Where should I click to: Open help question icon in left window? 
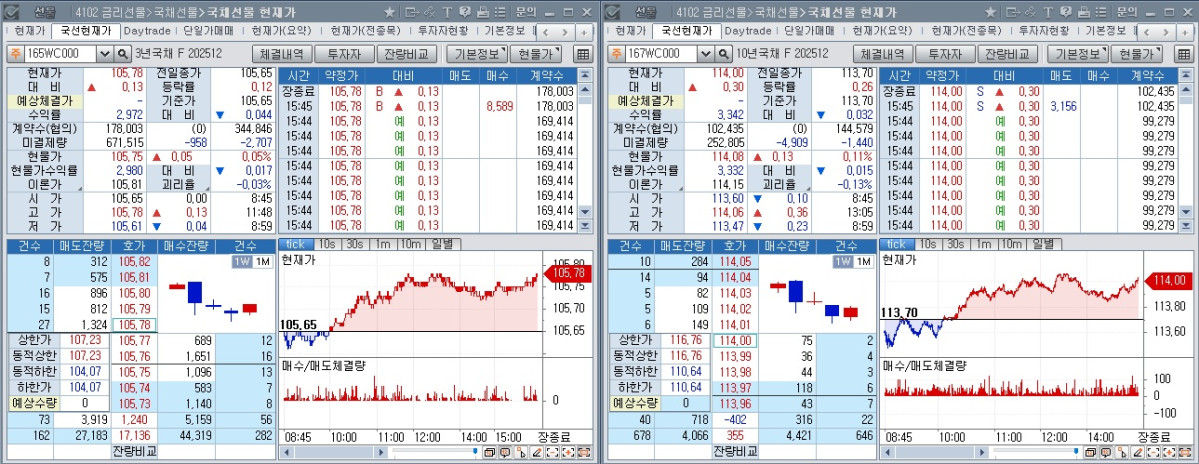coord(465,12)
